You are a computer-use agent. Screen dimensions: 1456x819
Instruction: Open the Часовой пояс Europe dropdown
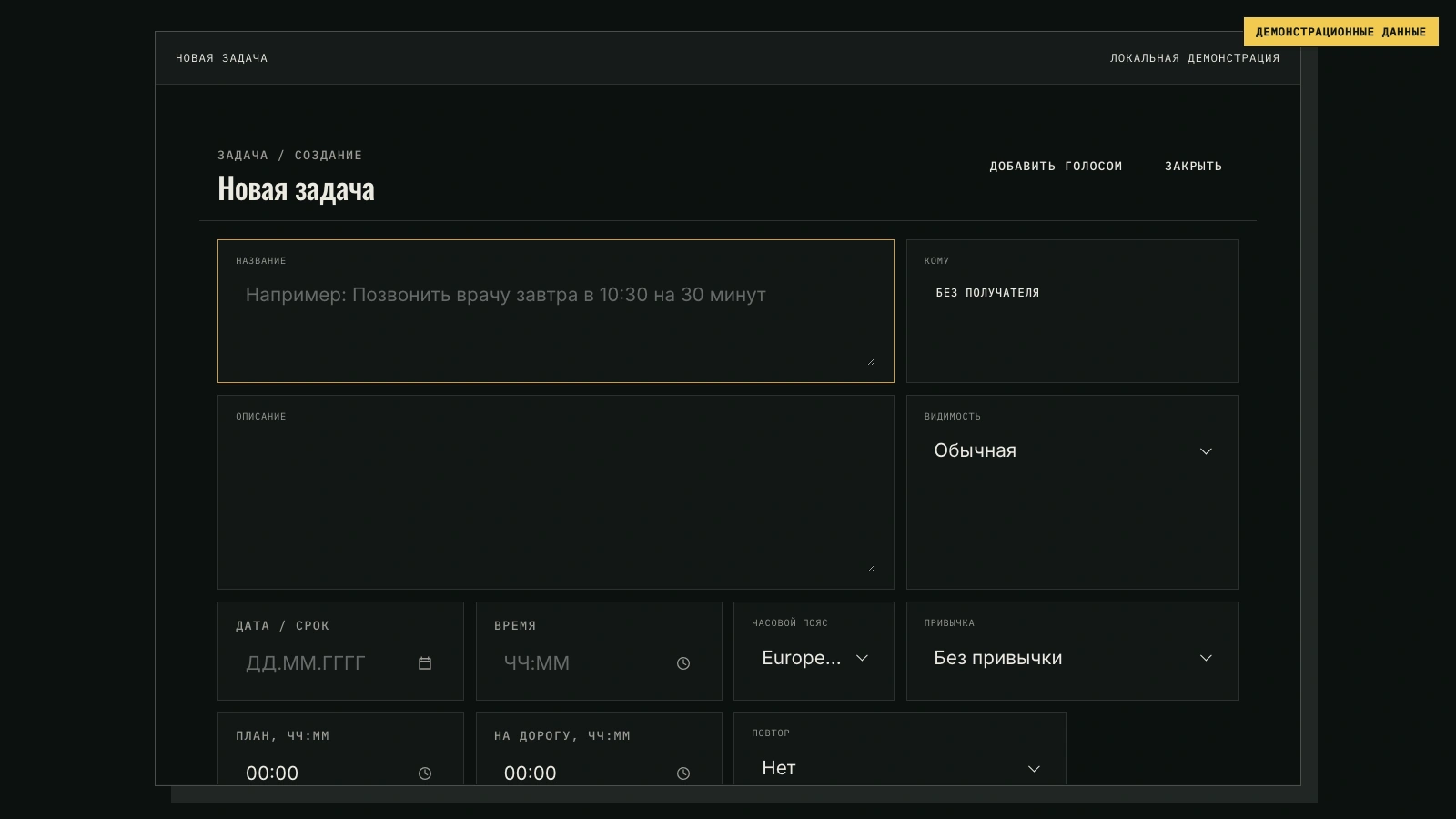[x=814, y=658]
